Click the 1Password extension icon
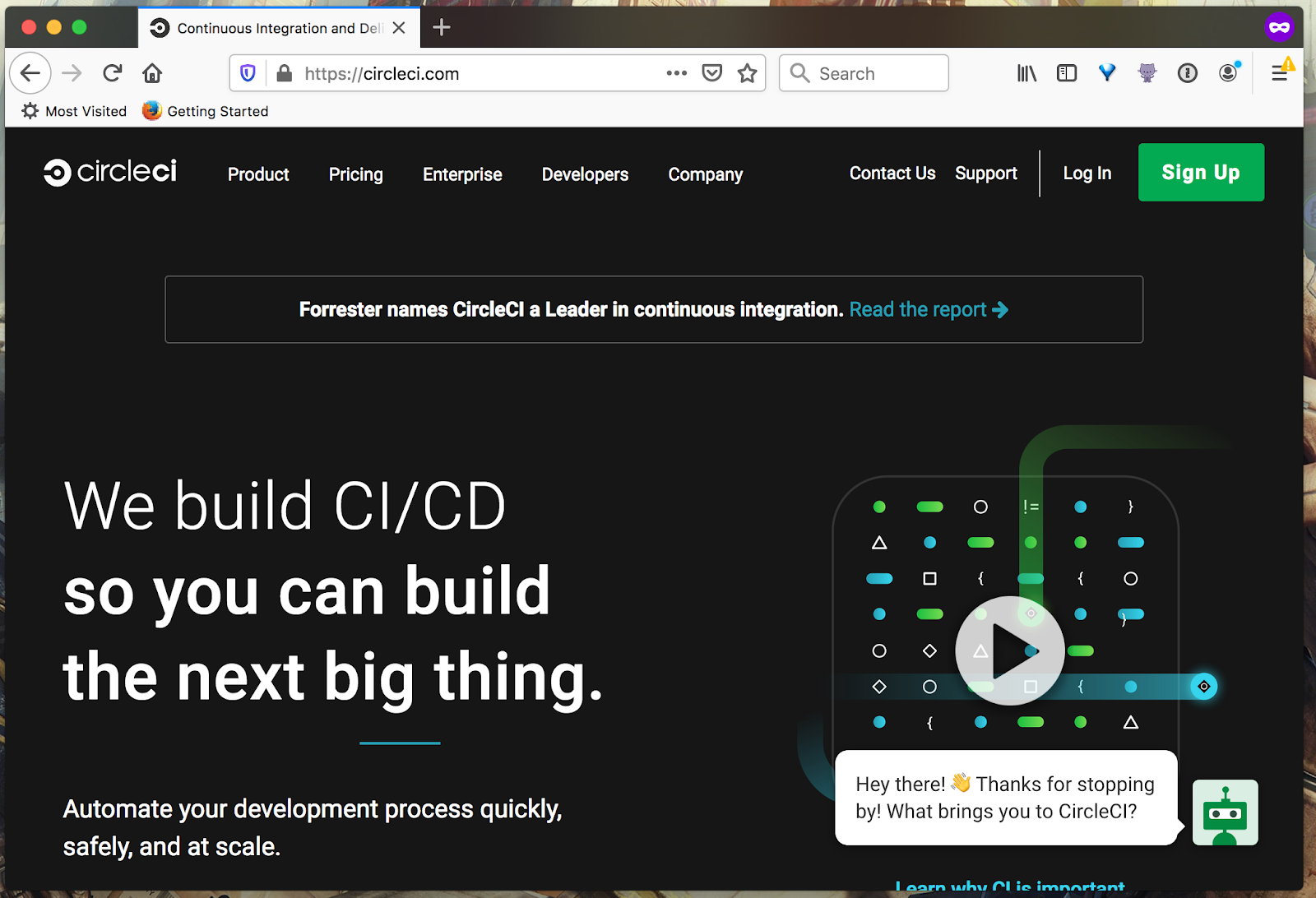Image resolution: width=1316 pixels, height=898 pixels. pos(1188,73)
